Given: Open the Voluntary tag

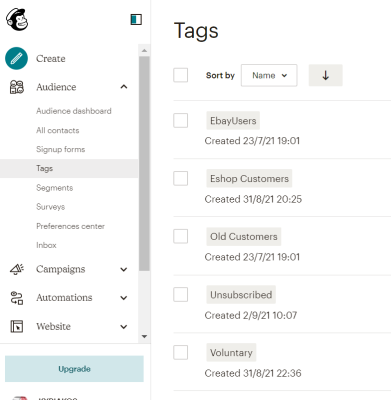Looking at the screenshot, I should click(x=231, y=352).
